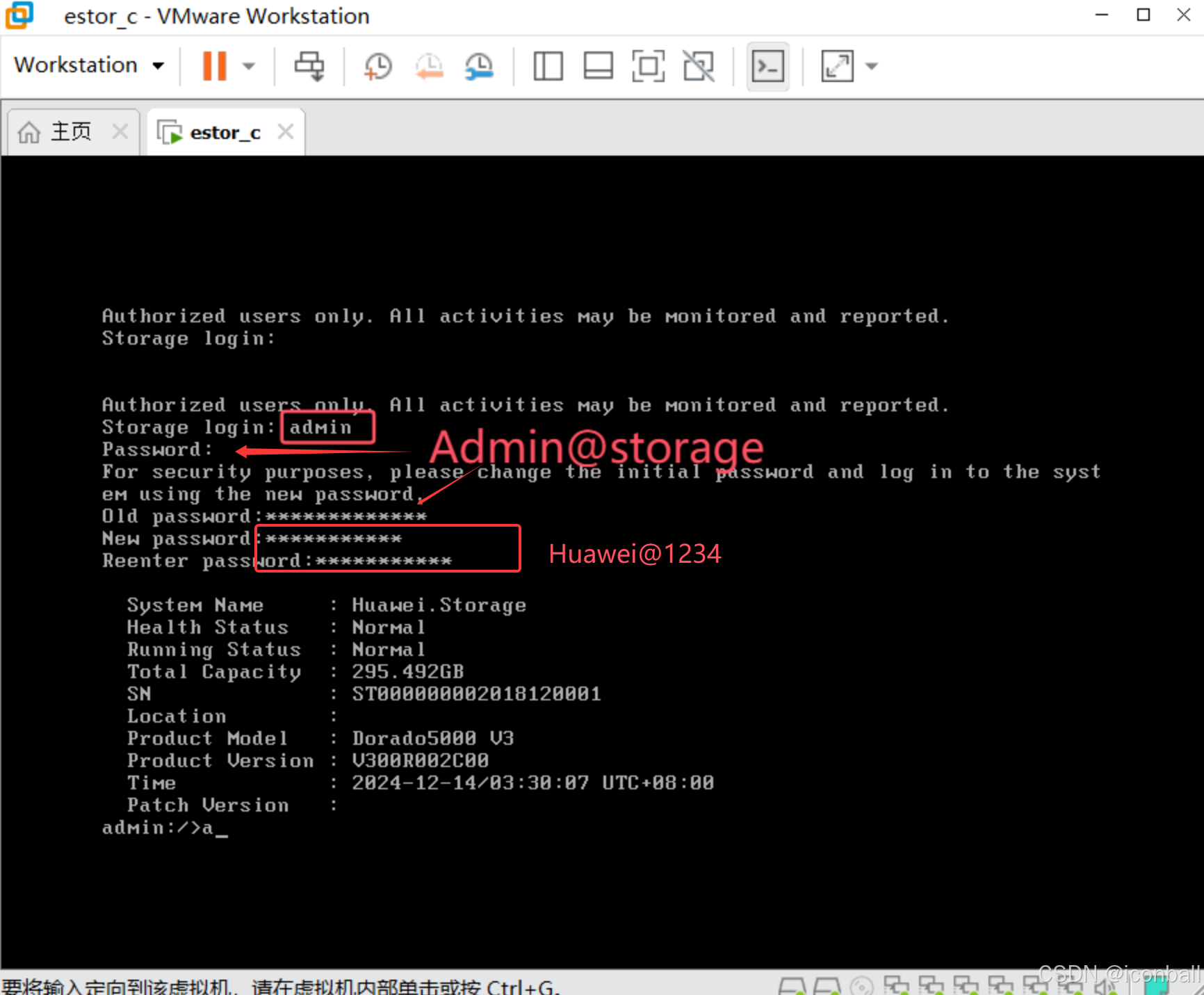Expand the power options arrow beside Pause

coord(248,66)
